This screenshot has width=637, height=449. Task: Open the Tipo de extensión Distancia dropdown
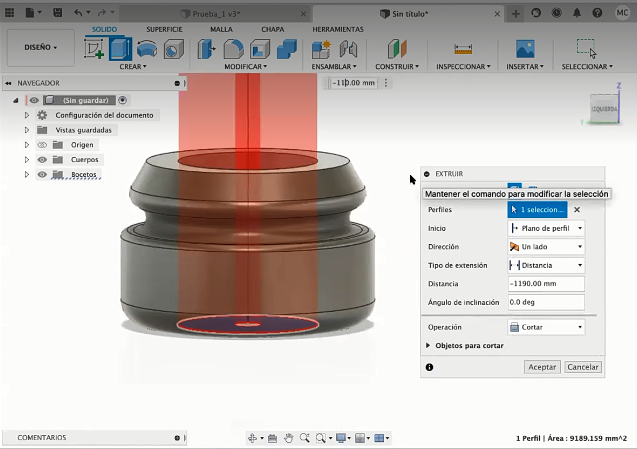pos(546,265)
